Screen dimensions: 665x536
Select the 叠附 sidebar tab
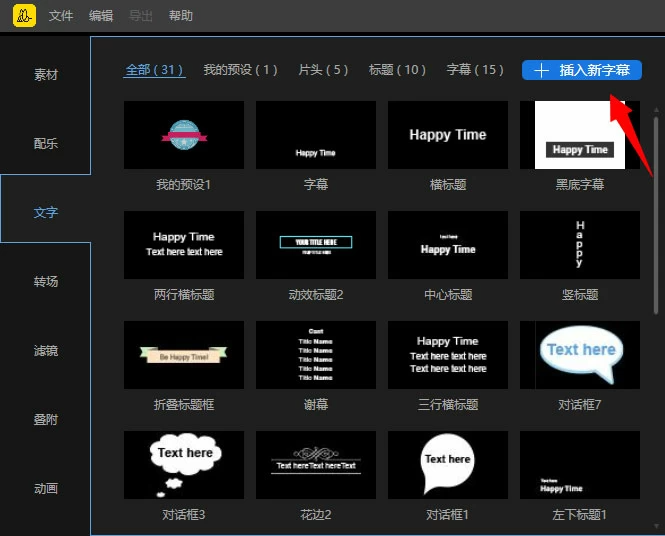[46, 419]
